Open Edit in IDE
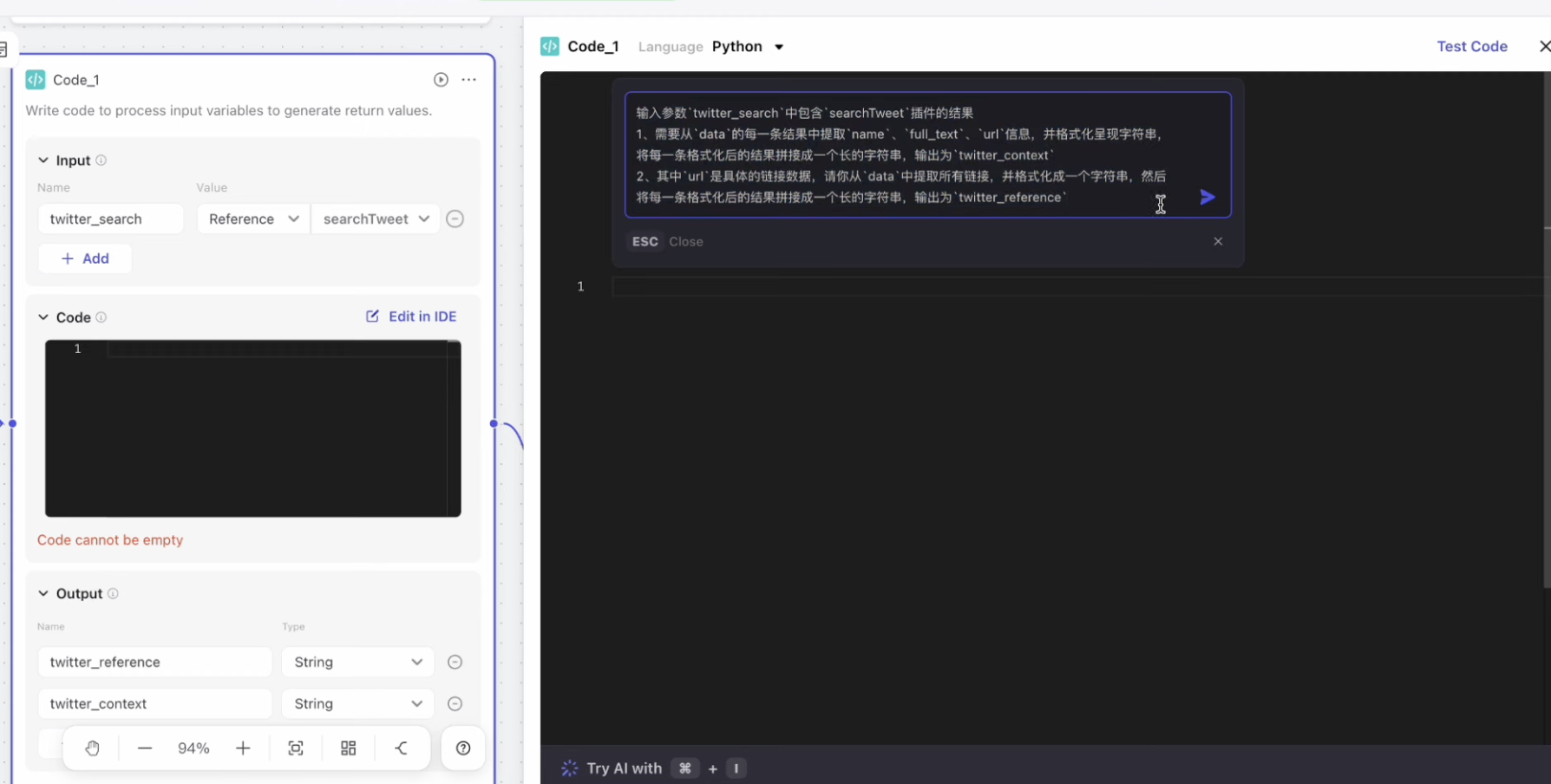The image size is (1551, 784). coord(411,317)
